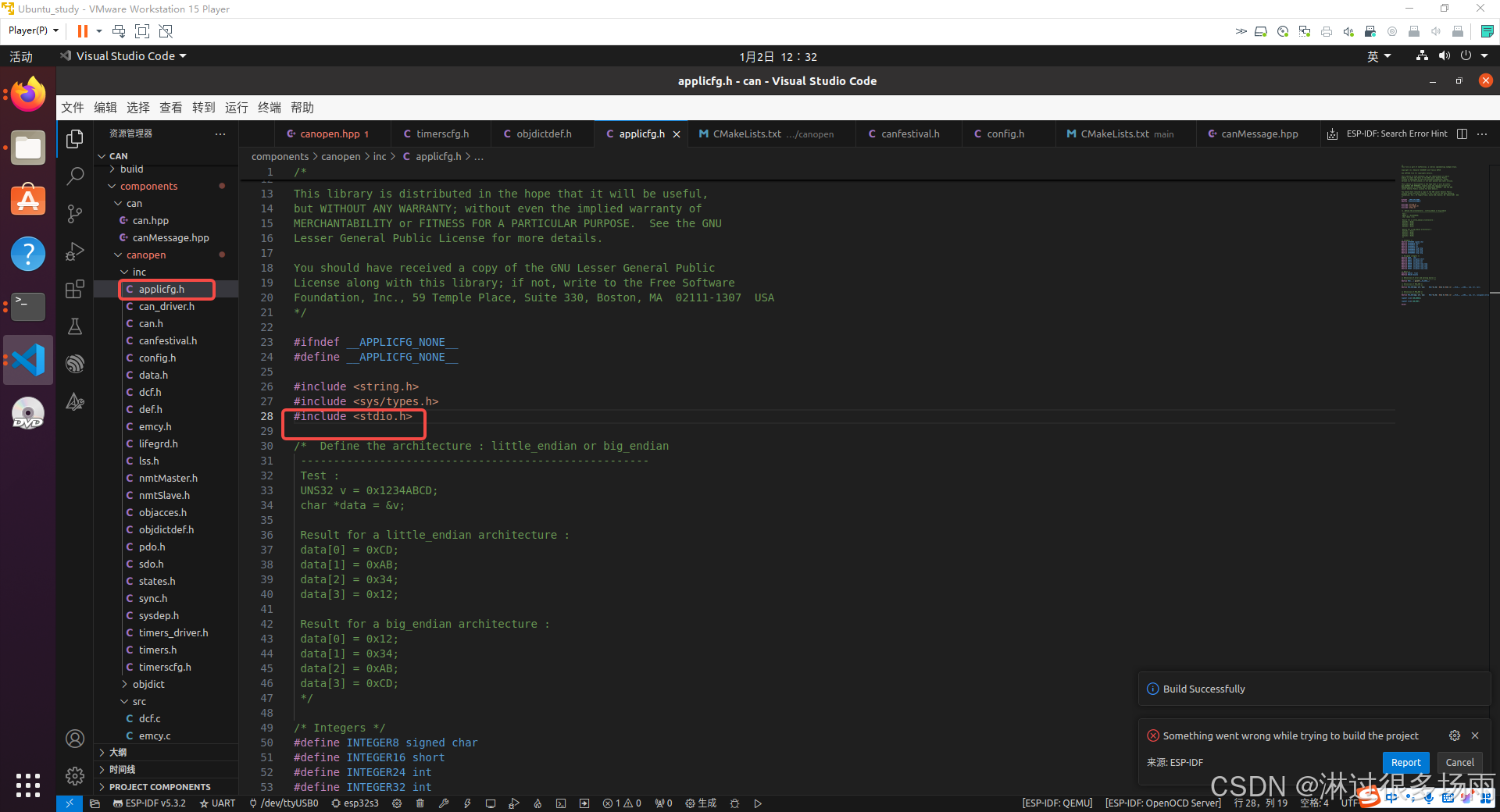Toggle the VMware hard disk device icon

click(x=1261, y=32)
